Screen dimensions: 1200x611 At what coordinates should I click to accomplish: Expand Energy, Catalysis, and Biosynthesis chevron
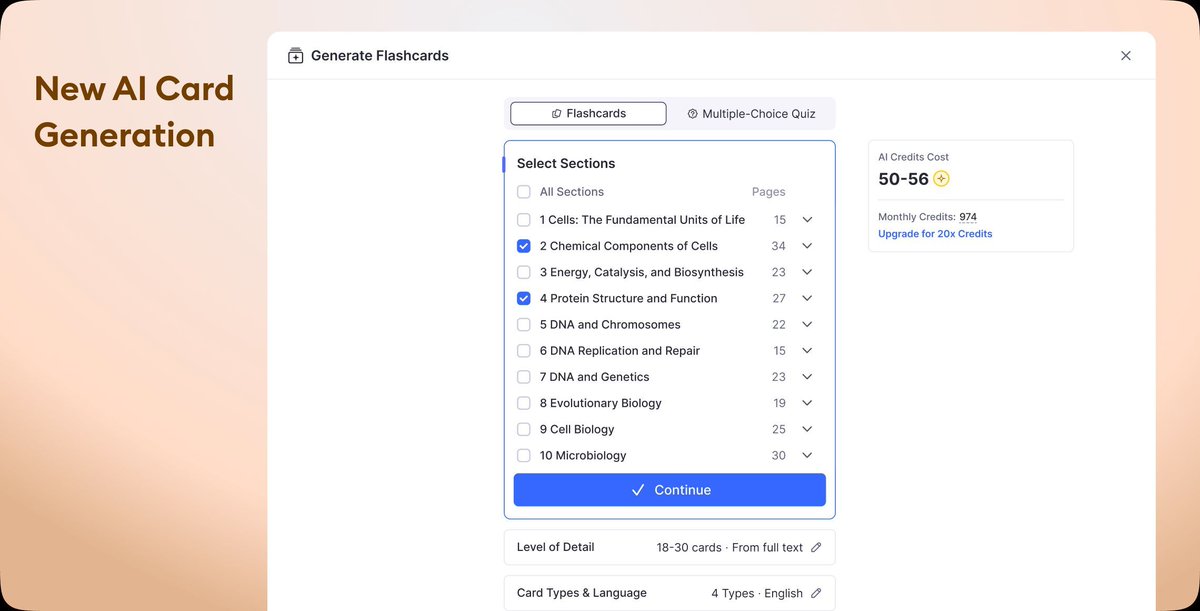click(807, 272)
